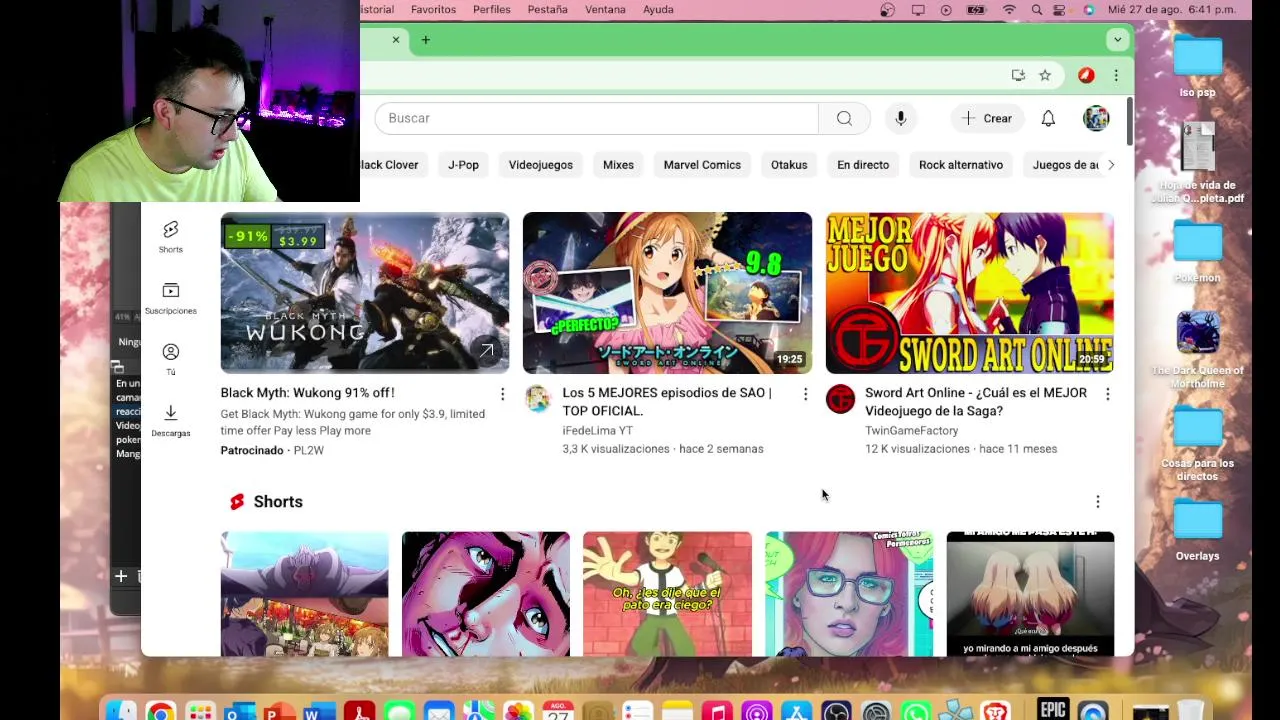The height and width of the screenshot is (720, 1280).
Task: Open options for Black Myth Wukong ad
Action: click(502, 394)
